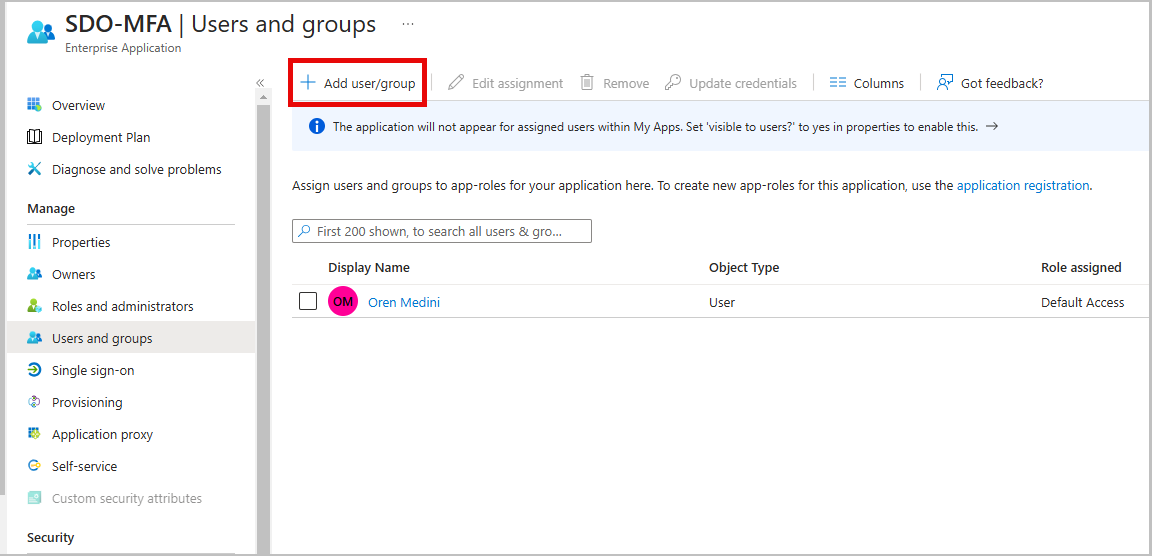Click the Custom security attributes icon
1152x556 pixels.
click(34, 498)
